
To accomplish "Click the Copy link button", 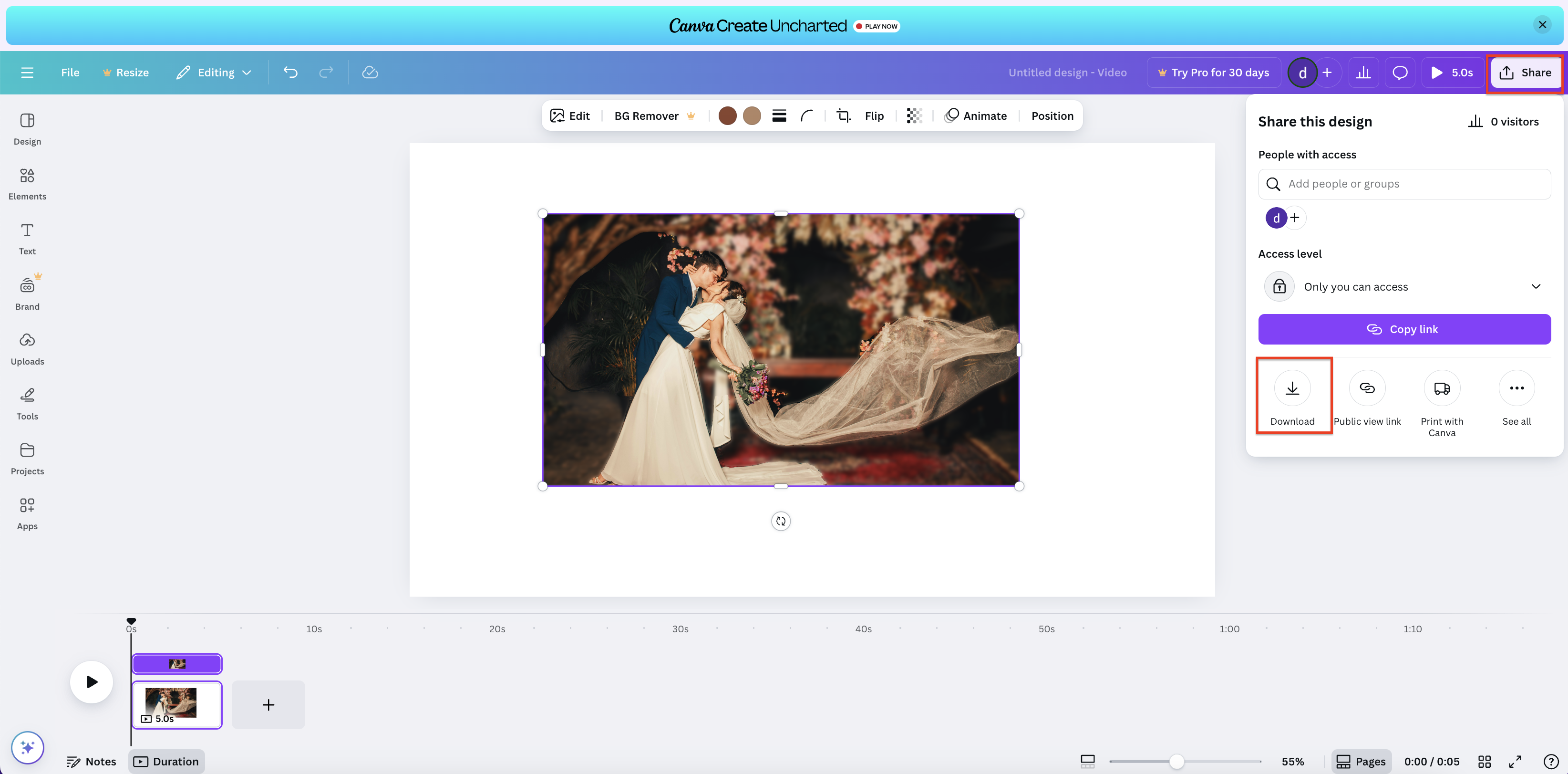I will click(x=1403, y=329).
